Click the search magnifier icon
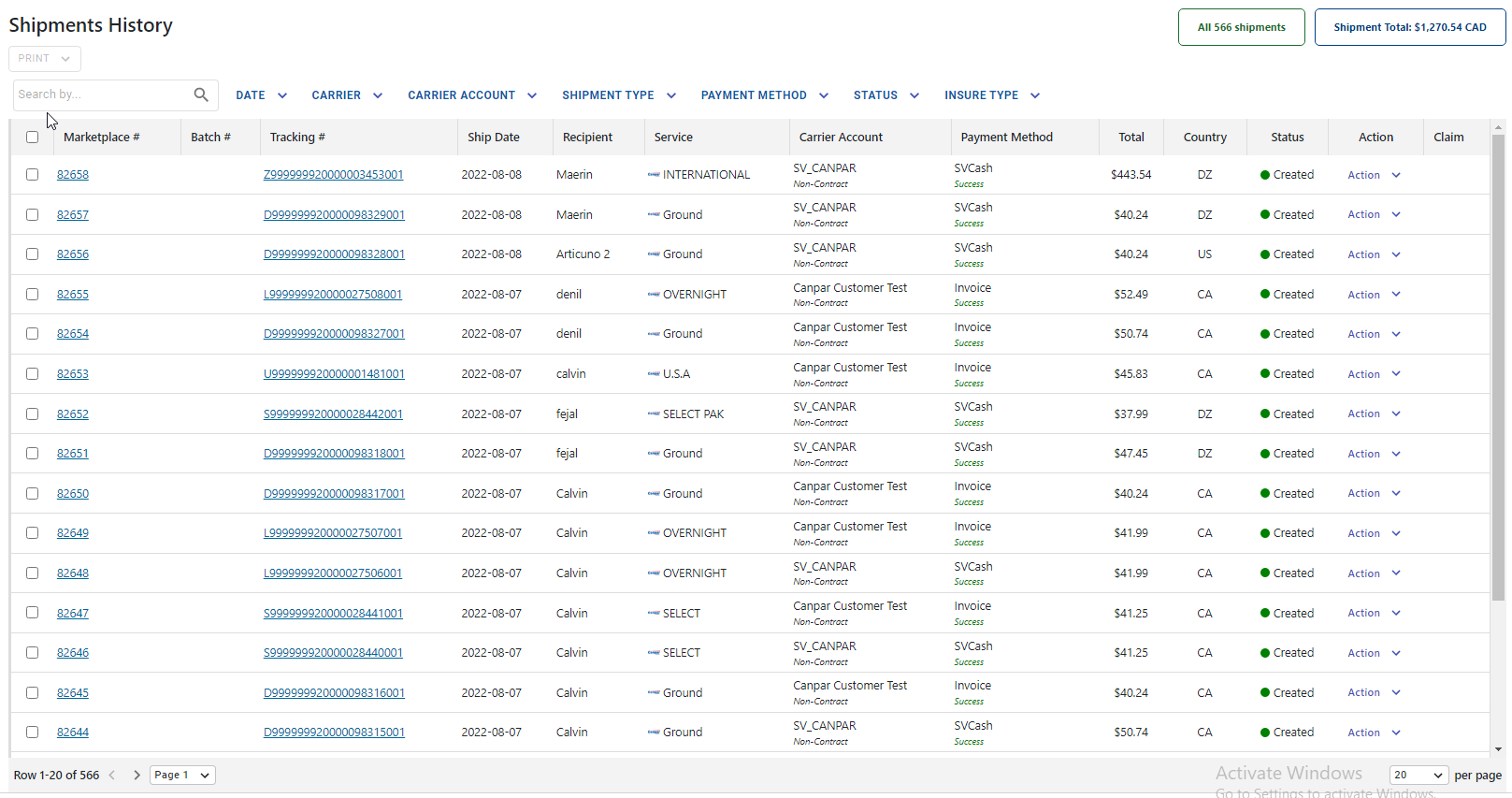Viewport: 1512px width, 798px height. tap(201, 94)
